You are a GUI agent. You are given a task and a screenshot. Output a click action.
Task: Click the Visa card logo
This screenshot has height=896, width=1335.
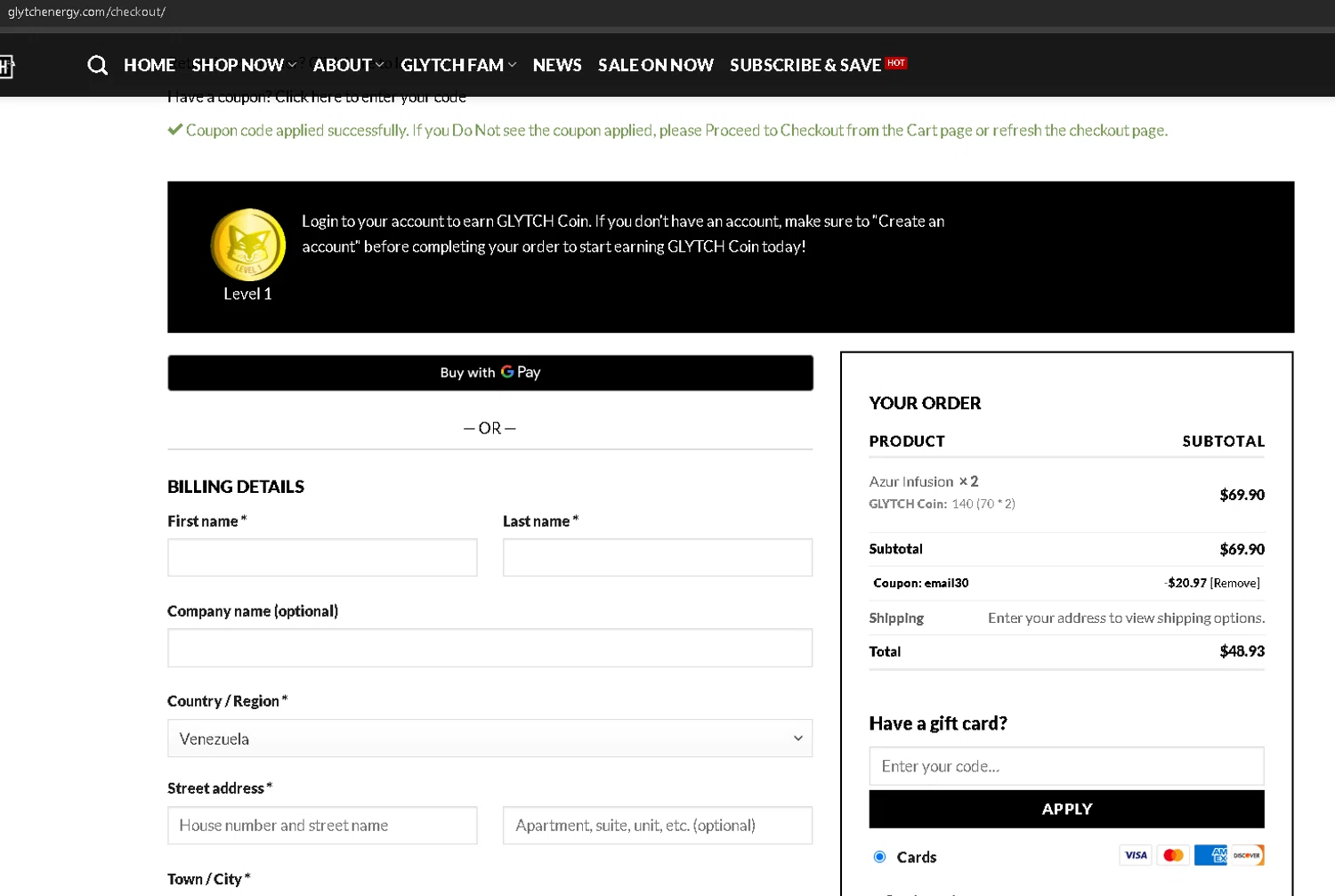pyautogui.click(x=1136, y=855)
